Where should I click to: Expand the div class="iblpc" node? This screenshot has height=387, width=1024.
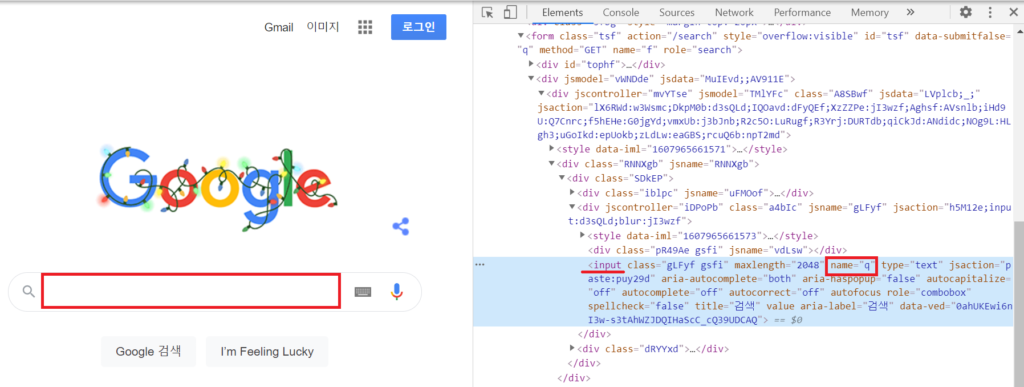coord(573,193)
